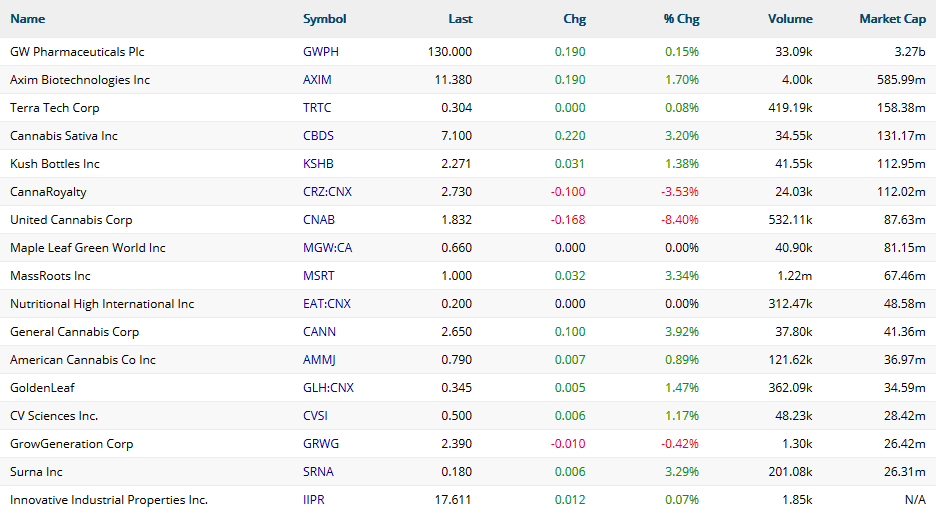This screenshot has height=513, width=936.
Task: Open the AMMJ symbol link
Action: [x=319, y=361]
